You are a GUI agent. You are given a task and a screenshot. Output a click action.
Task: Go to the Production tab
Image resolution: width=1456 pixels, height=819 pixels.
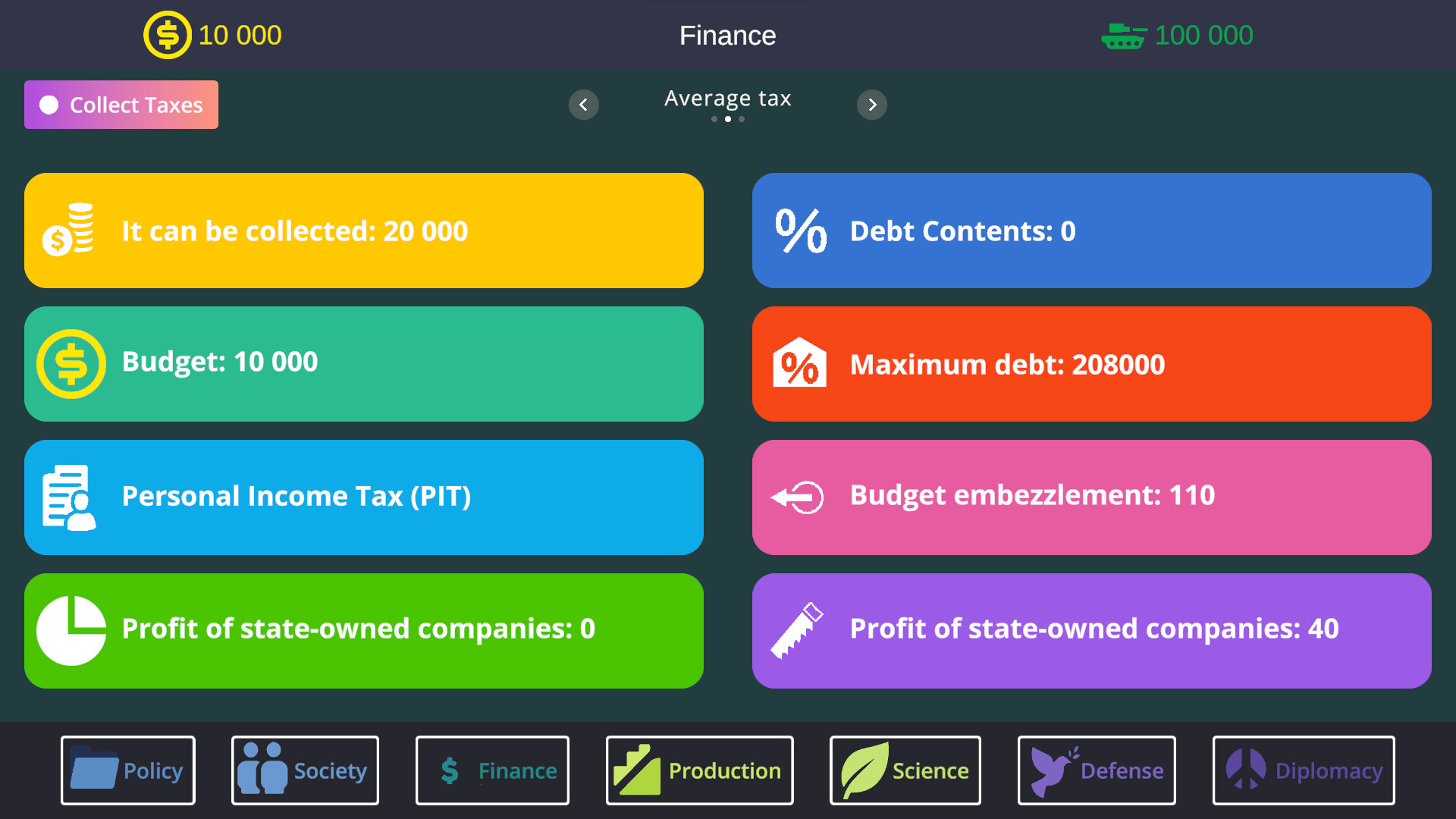point(699,770)
